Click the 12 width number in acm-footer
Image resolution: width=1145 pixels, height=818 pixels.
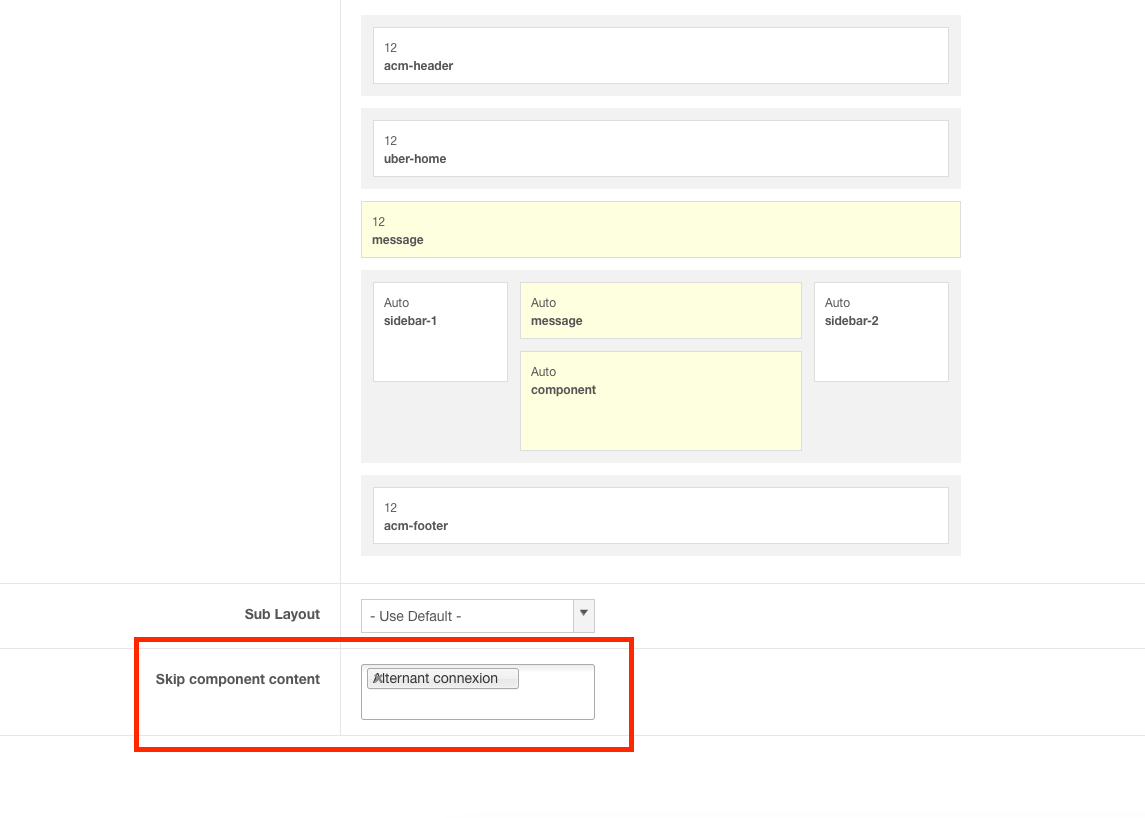391,508
